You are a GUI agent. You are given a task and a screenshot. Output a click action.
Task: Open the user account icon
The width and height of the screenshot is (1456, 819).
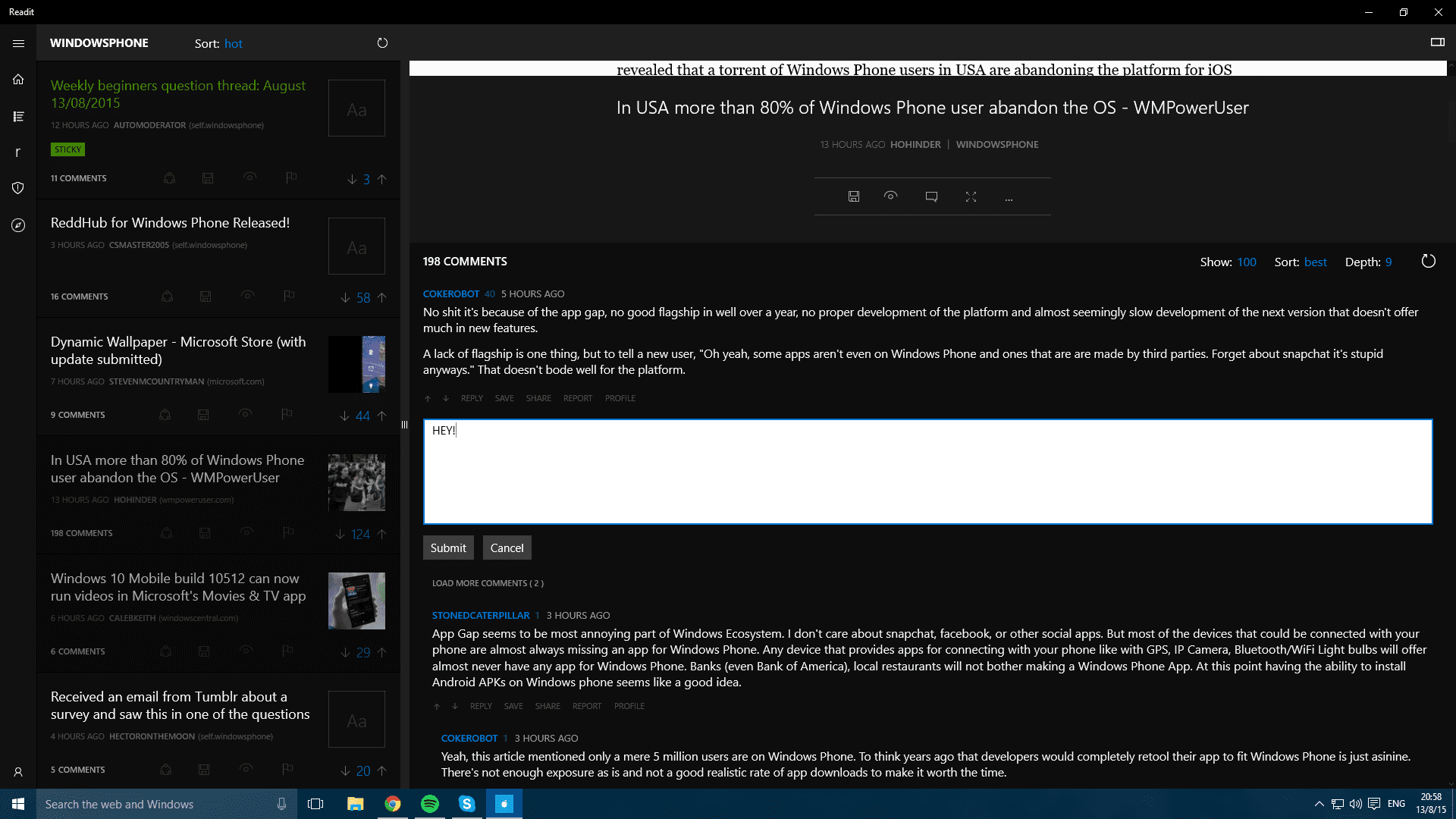(18, 772)
